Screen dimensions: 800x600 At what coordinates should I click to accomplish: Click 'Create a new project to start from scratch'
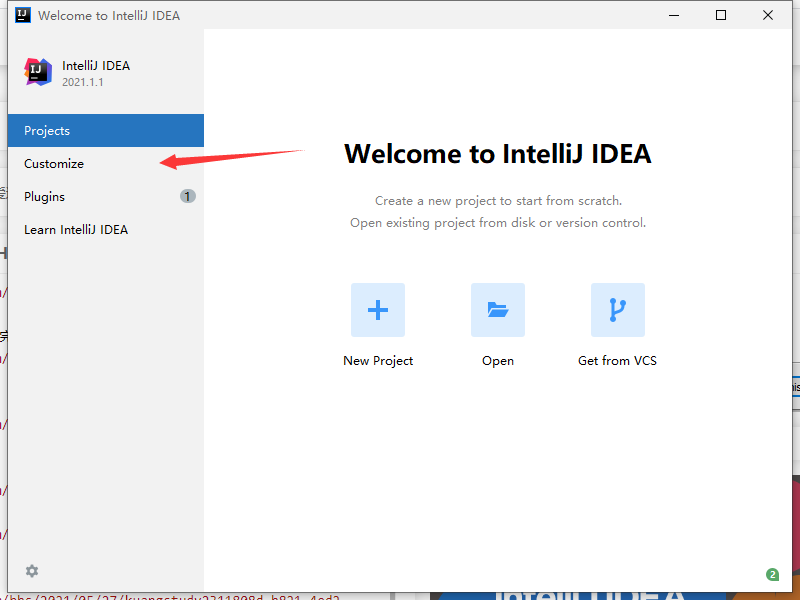(498, 201)
